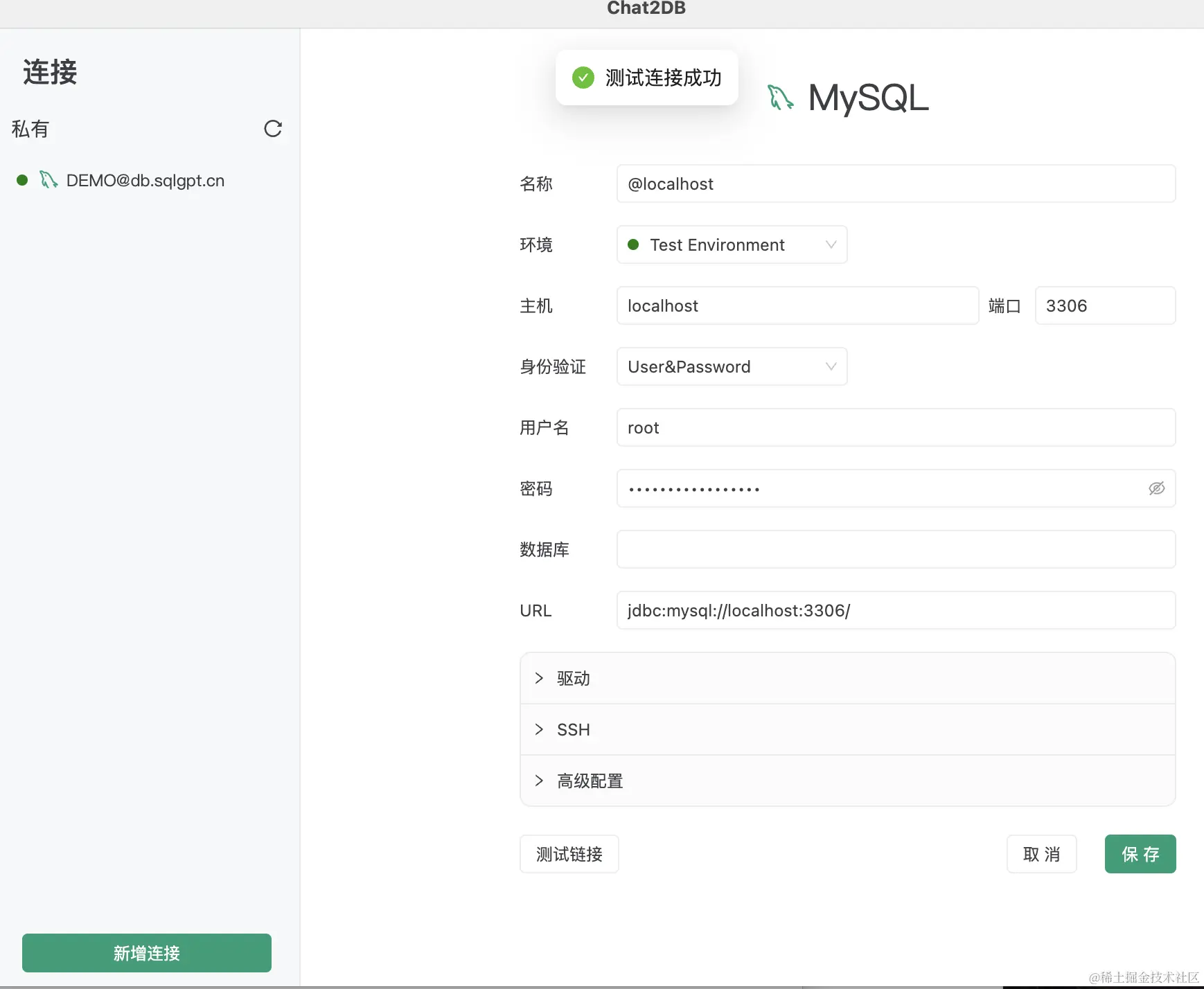Click the 新增连接 button
The image size is (1204, 989).
147,953
